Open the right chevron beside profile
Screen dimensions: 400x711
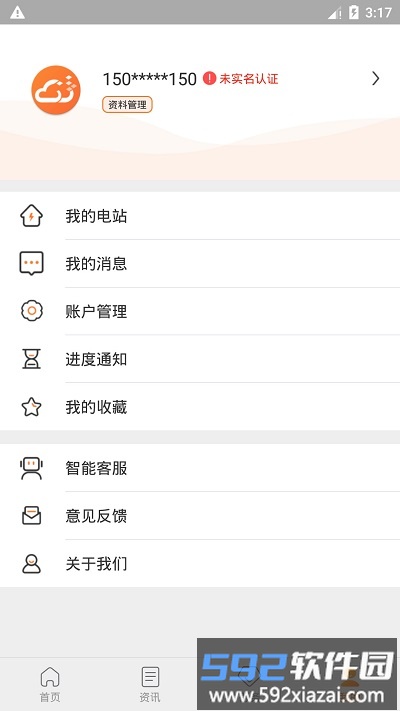376,78
